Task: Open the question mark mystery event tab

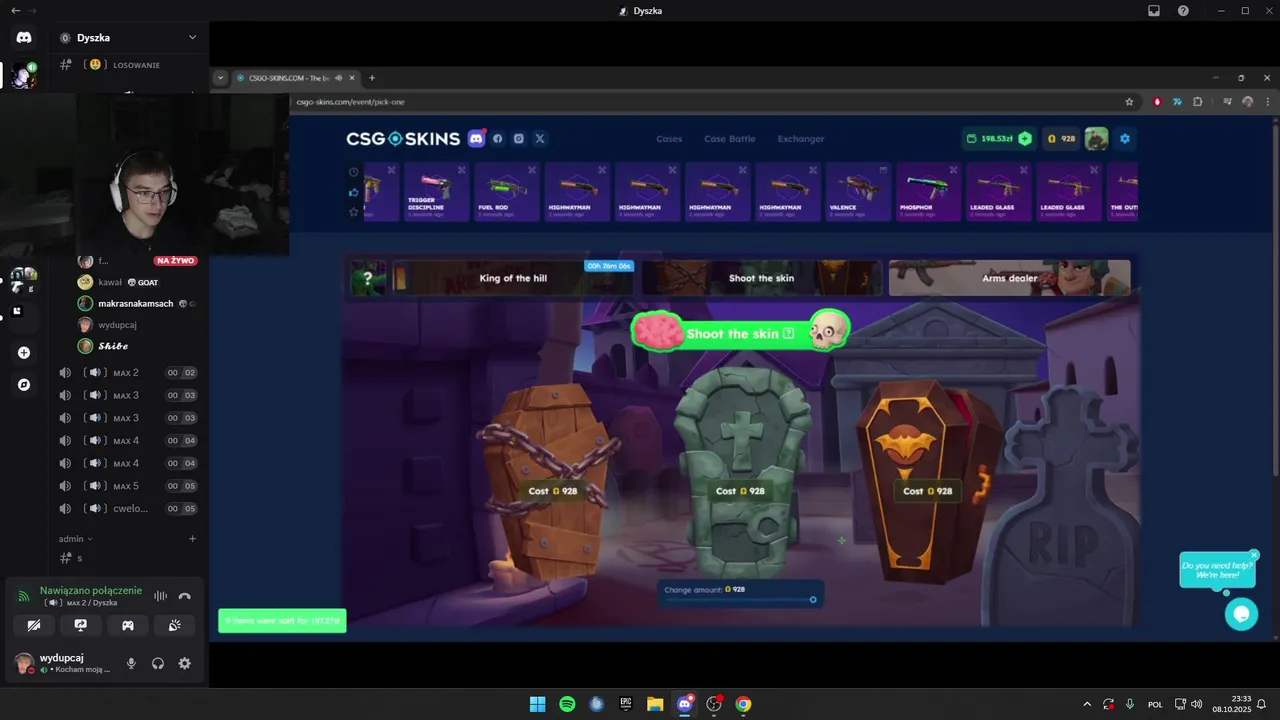Action: 368,278
